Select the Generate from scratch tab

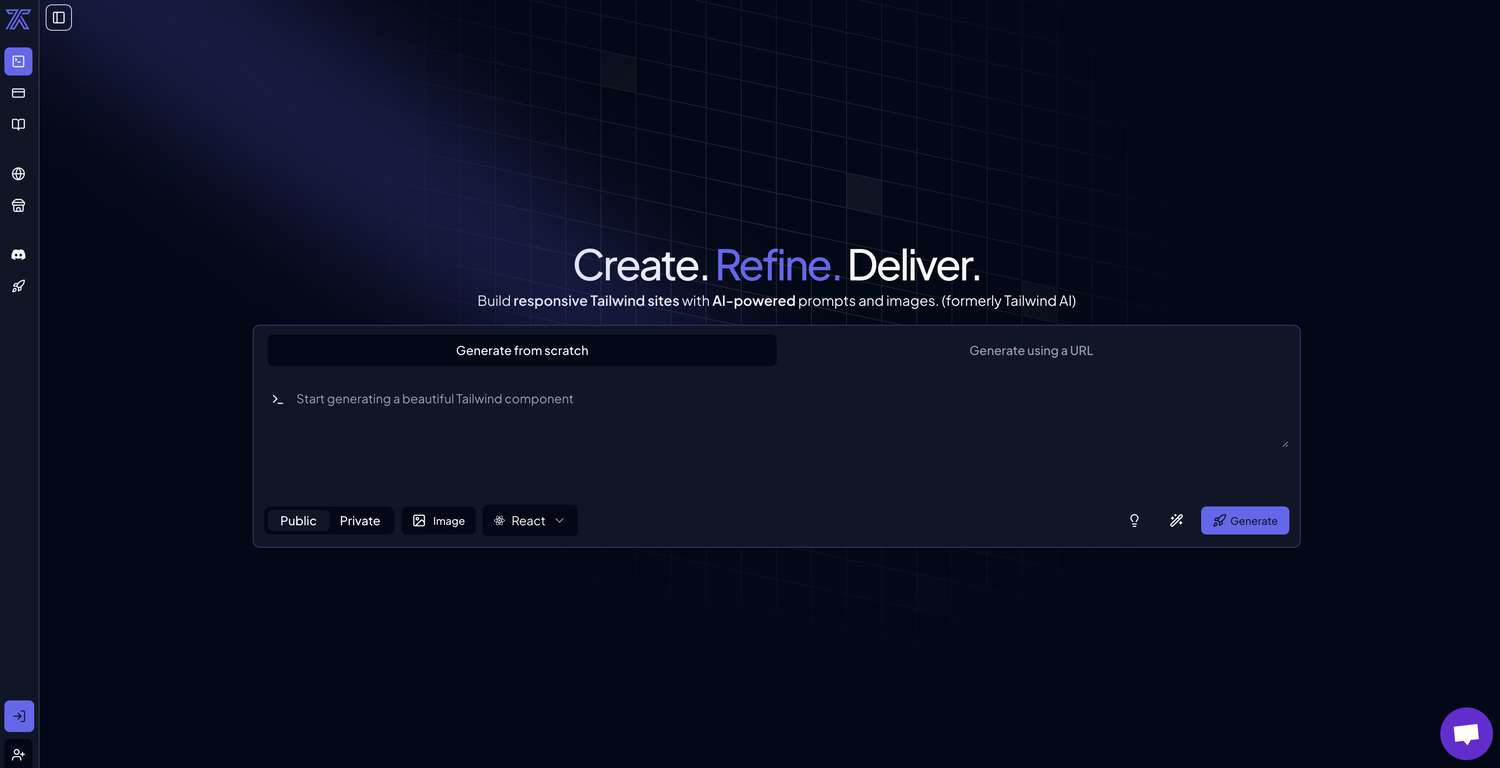coord(521,350)
